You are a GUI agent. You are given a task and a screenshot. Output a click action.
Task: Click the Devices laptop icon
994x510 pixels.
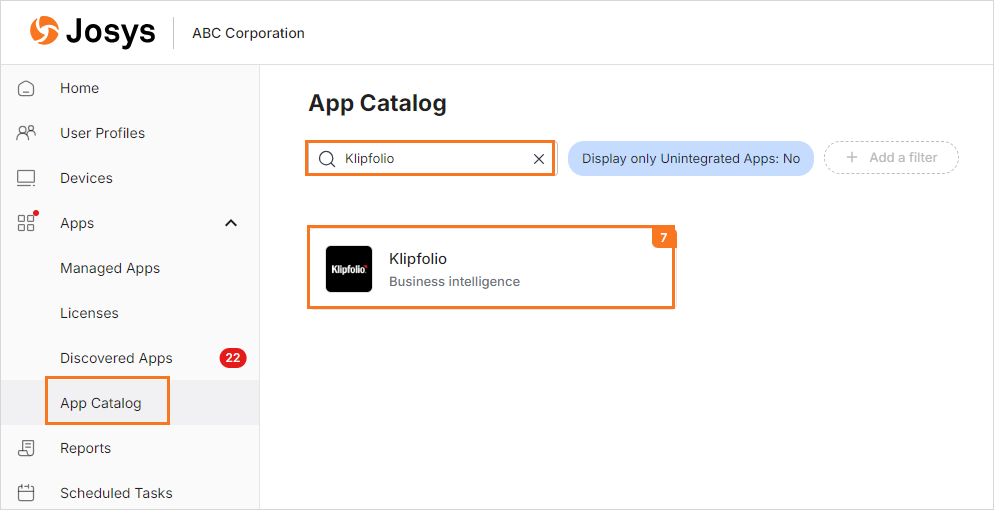pyautogui.click(x=26, y=178)
